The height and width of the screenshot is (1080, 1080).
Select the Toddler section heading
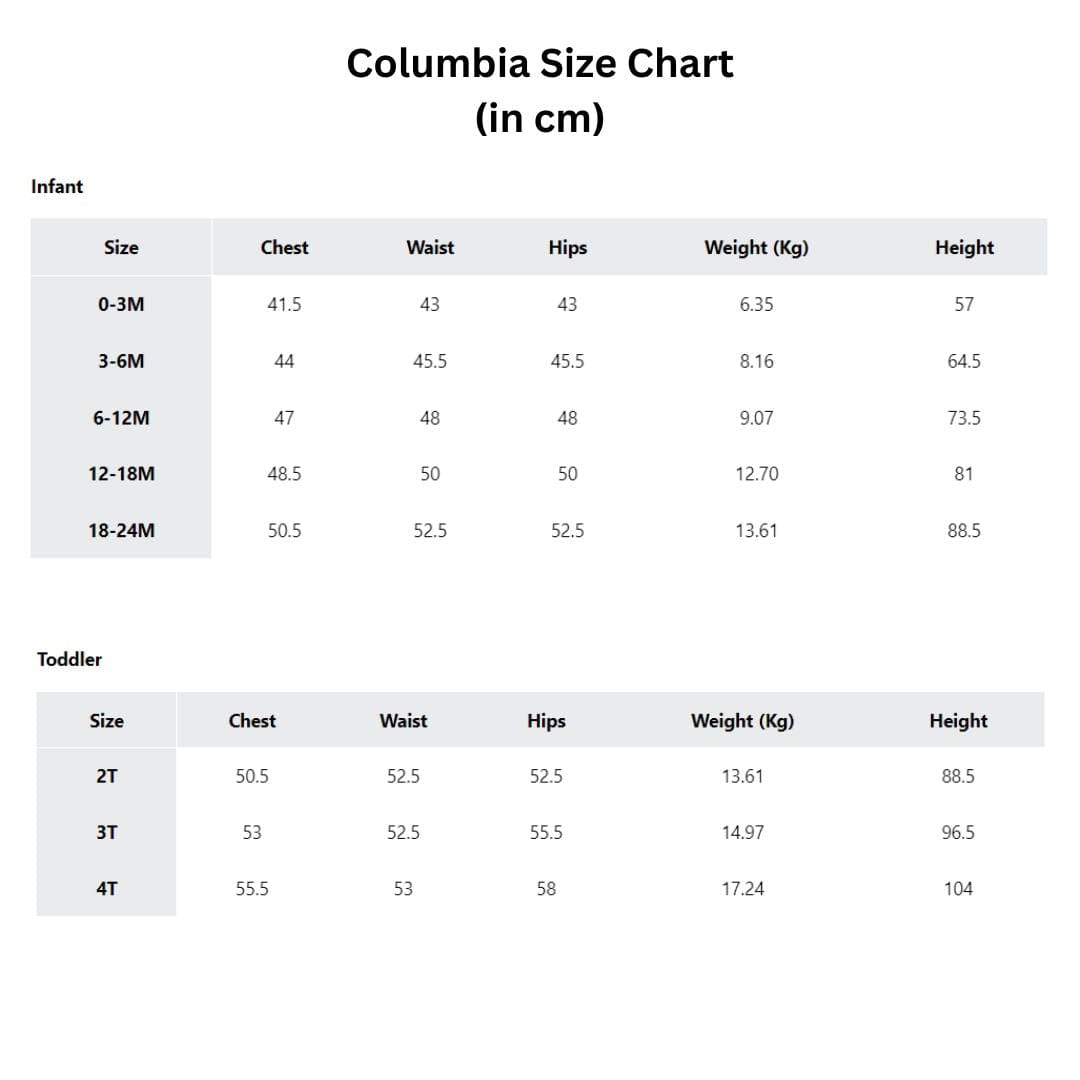(70, 660)
